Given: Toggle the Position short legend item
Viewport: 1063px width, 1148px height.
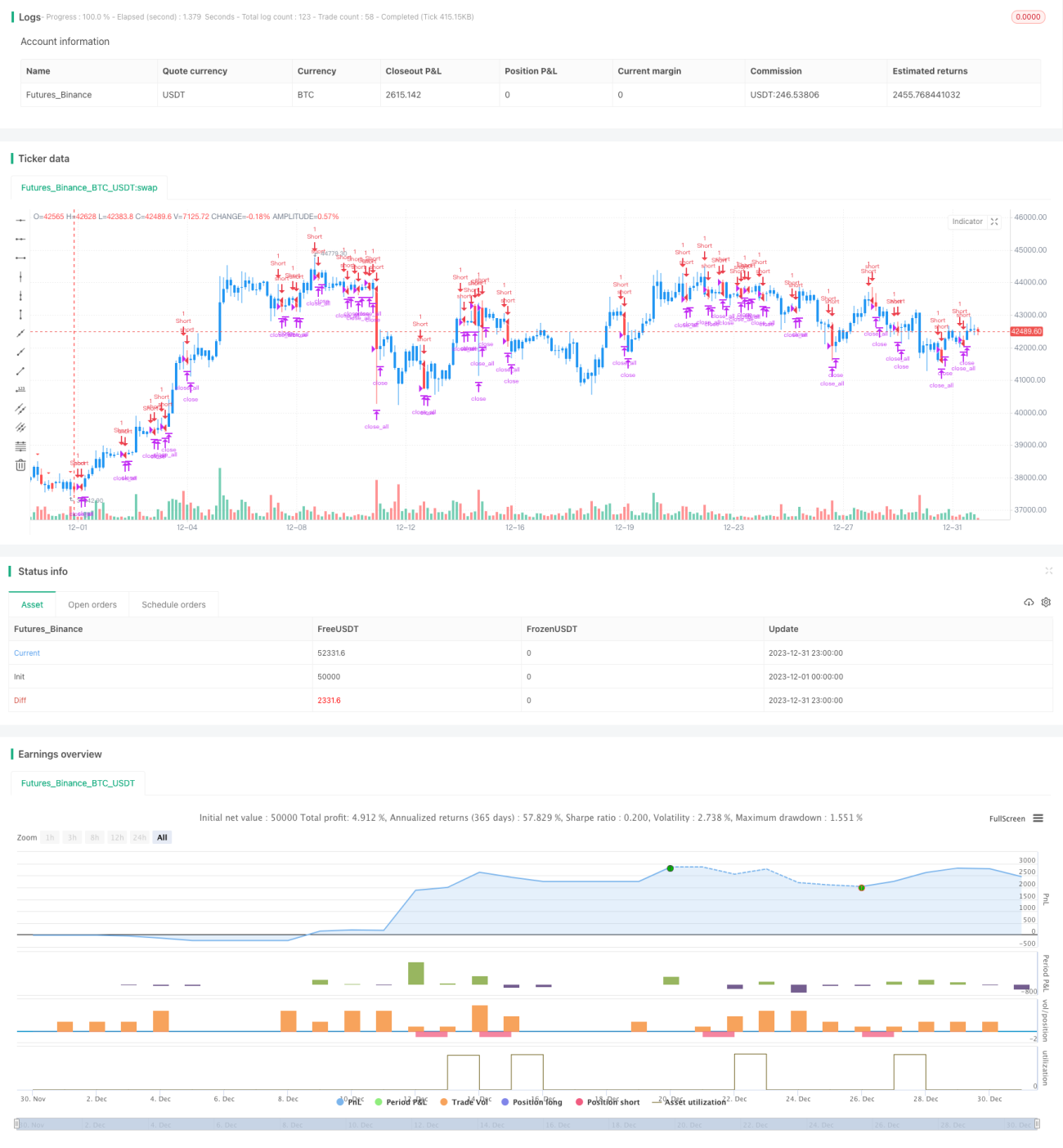Looking at the screenshot, I should (x=608, y=1102).
